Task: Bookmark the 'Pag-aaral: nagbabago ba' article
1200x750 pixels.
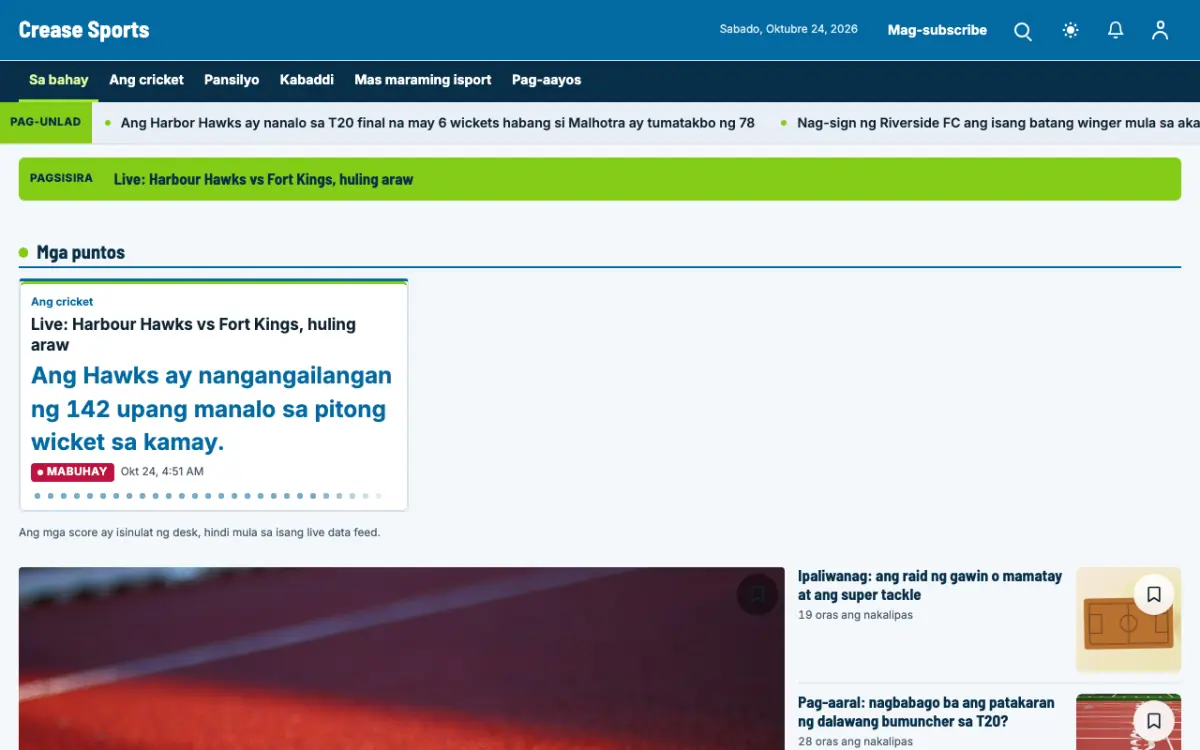Action: pyautogui.click(x=1153, y=720)
